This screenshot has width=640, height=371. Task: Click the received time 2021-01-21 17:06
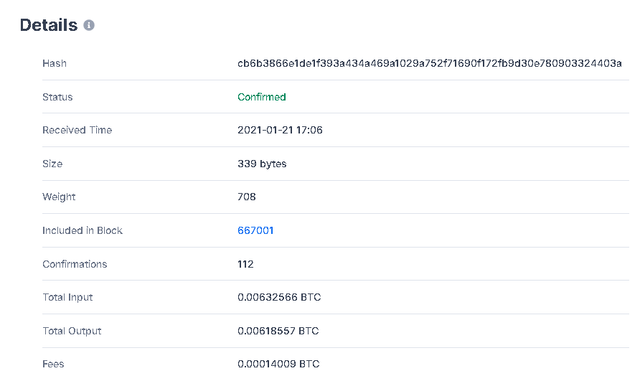pyautogui.click(x=280, y=130)
